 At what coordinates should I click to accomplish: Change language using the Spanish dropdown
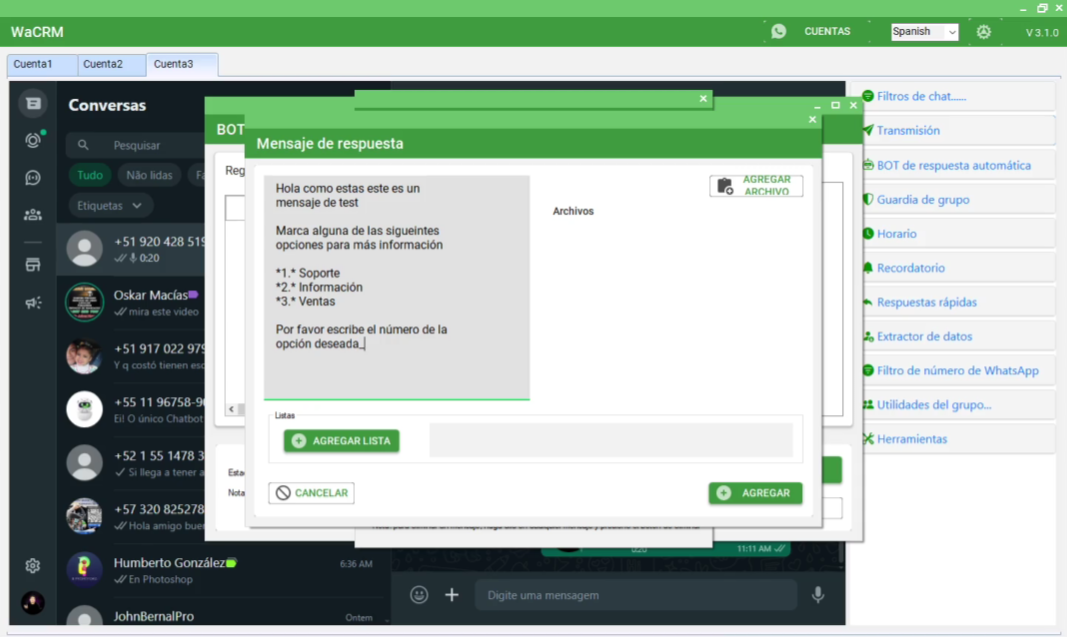[x=922, y=31]
